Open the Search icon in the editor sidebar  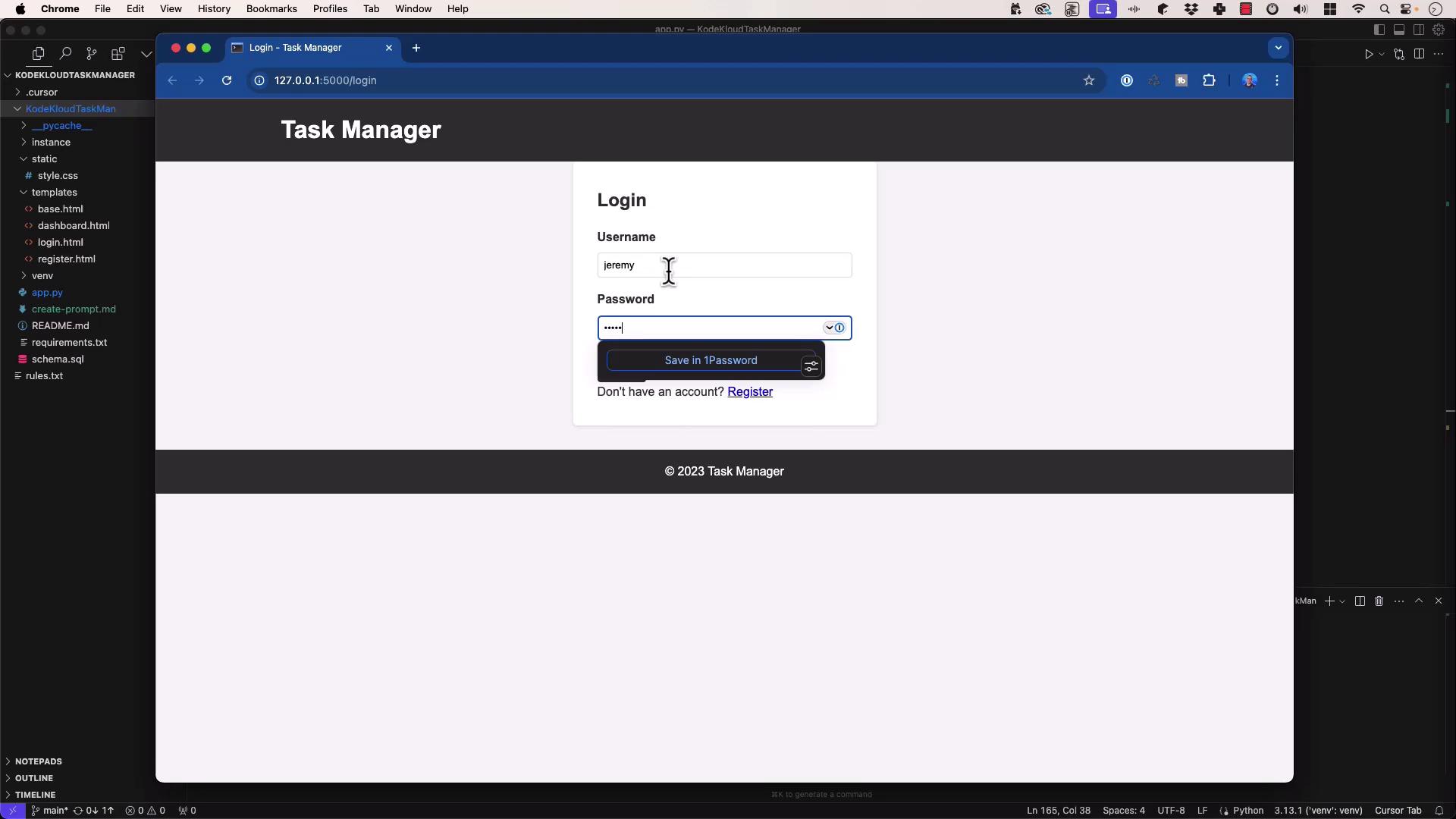click(66, 54)
